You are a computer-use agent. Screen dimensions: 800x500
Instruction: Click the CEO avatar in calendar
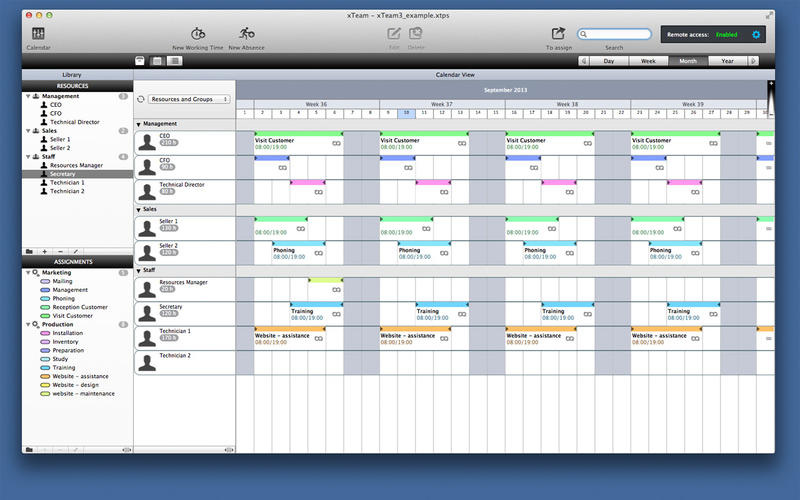click(x=147, y=143)
